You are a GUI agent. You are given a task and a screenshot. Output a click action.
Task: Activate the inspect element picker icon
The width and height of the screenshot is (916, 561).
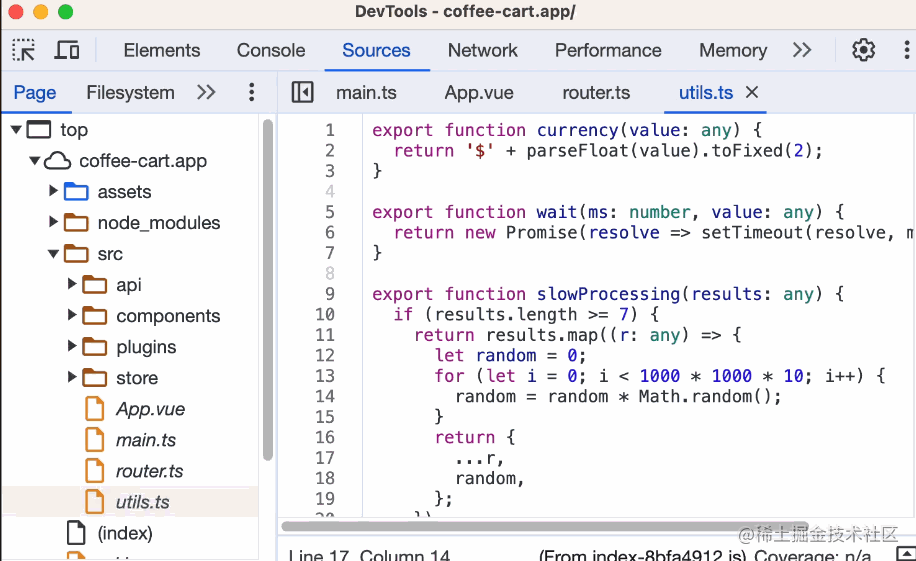pyautogui.click(x=23, y=50)
